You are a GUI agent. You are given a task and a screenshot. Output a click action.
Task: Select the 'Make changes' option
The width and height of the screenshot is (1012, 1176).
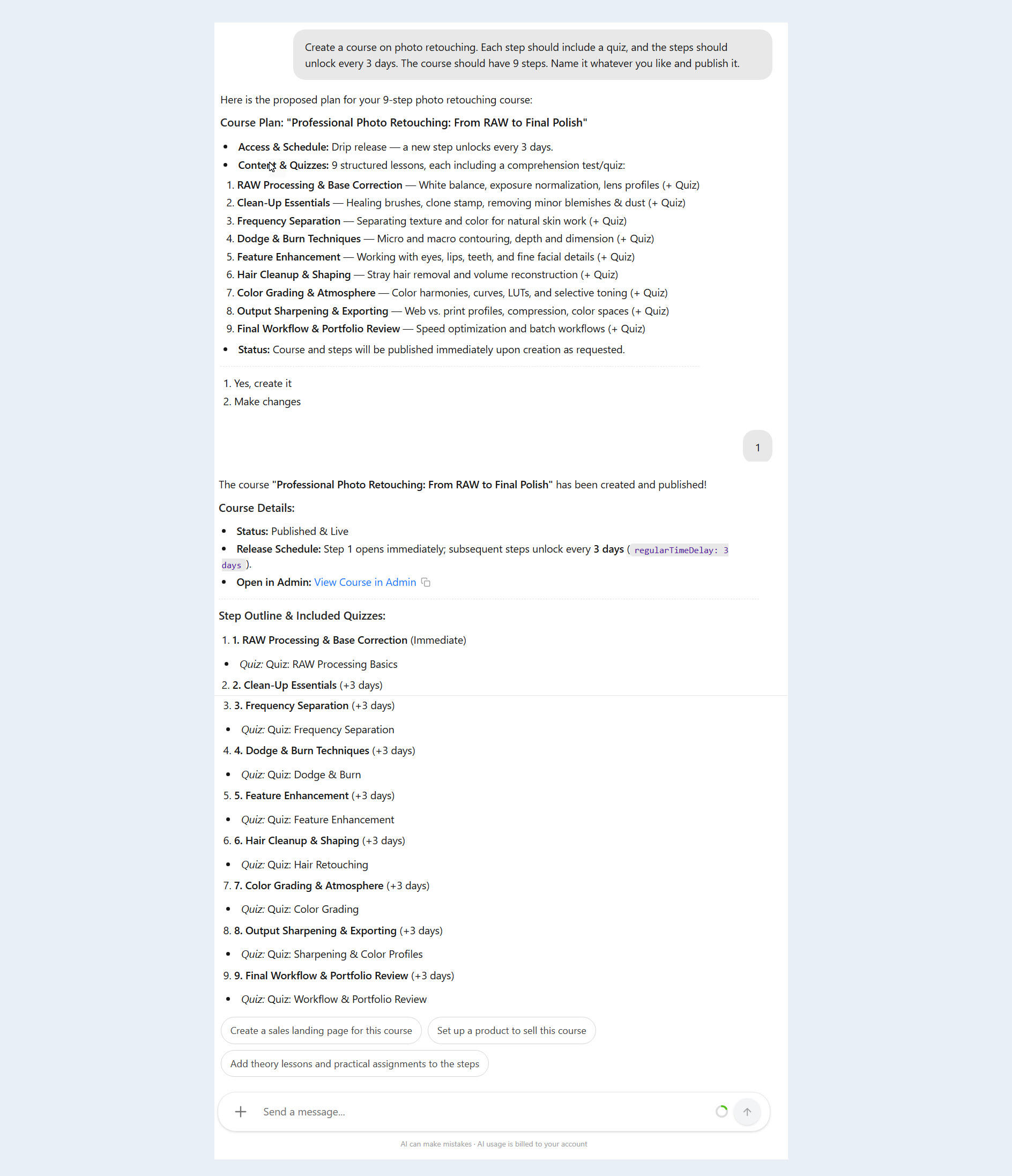click(x=267, y=401)
